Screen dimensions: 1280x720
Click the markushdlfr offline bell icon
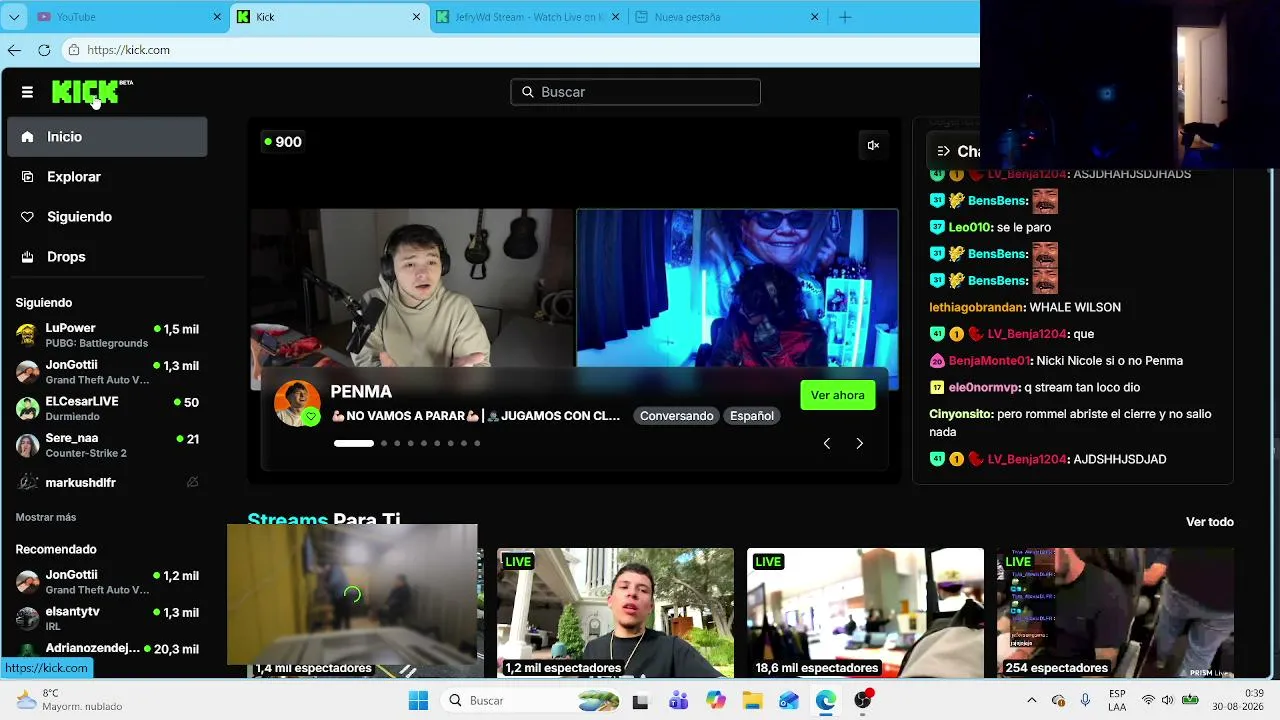(x=192, y=482)
